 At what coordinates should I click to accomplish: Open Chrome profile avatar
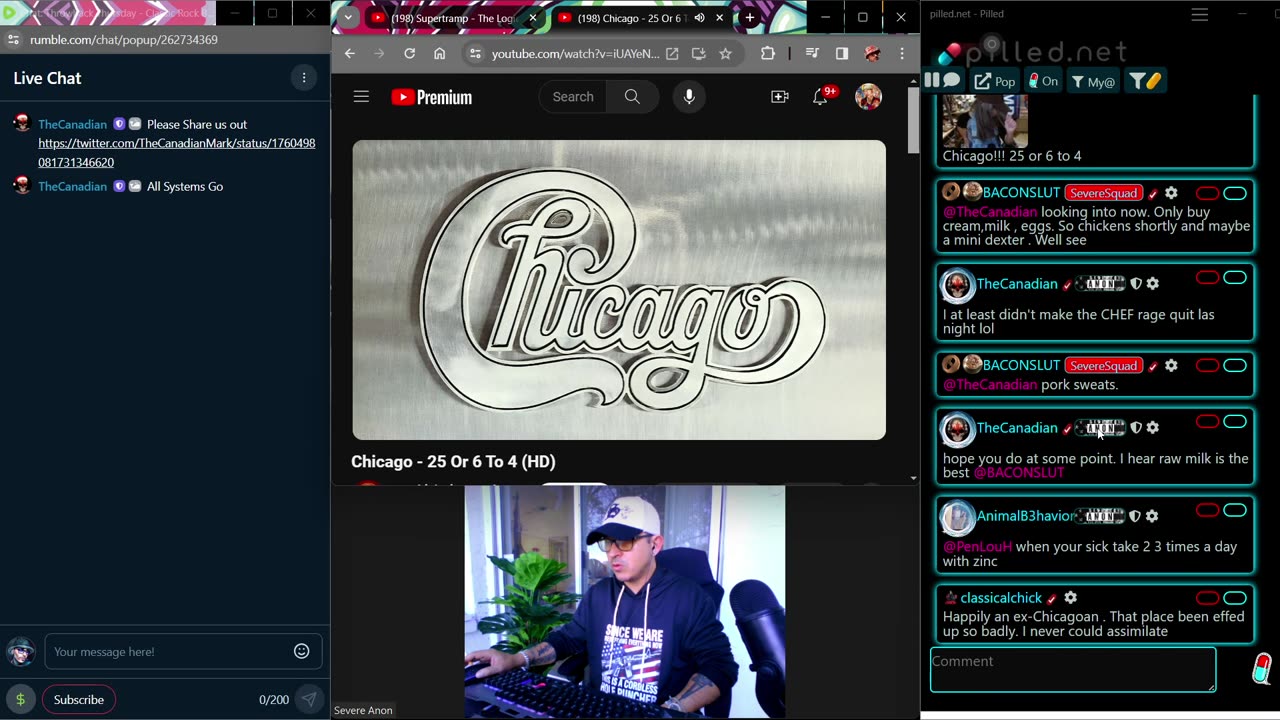tap(872, 54)
